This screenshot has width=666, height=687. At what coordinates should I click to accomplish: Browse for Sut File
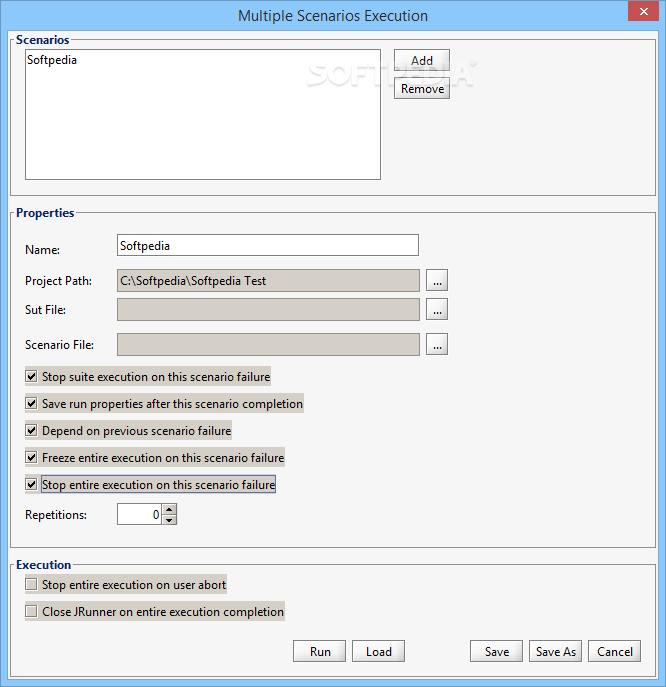(x=437, y=309)
